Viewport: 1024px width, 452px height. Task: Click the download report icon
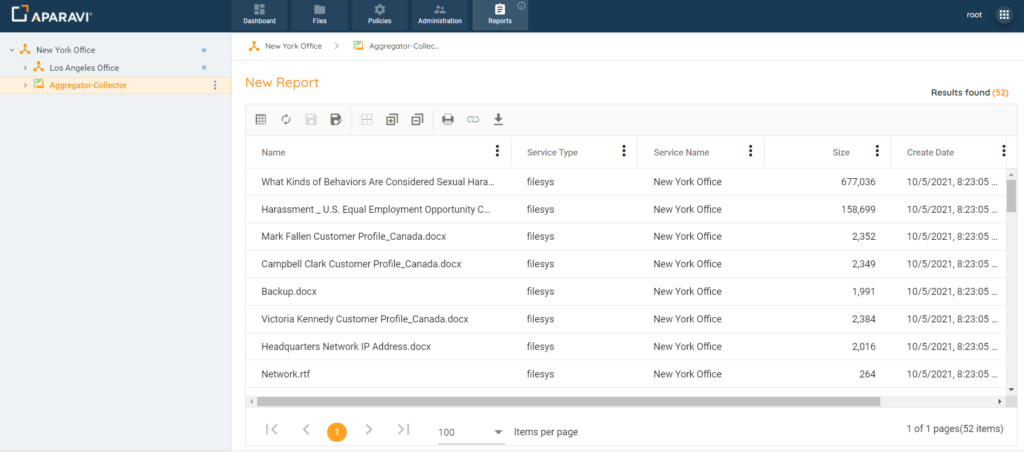click(498, 120)
